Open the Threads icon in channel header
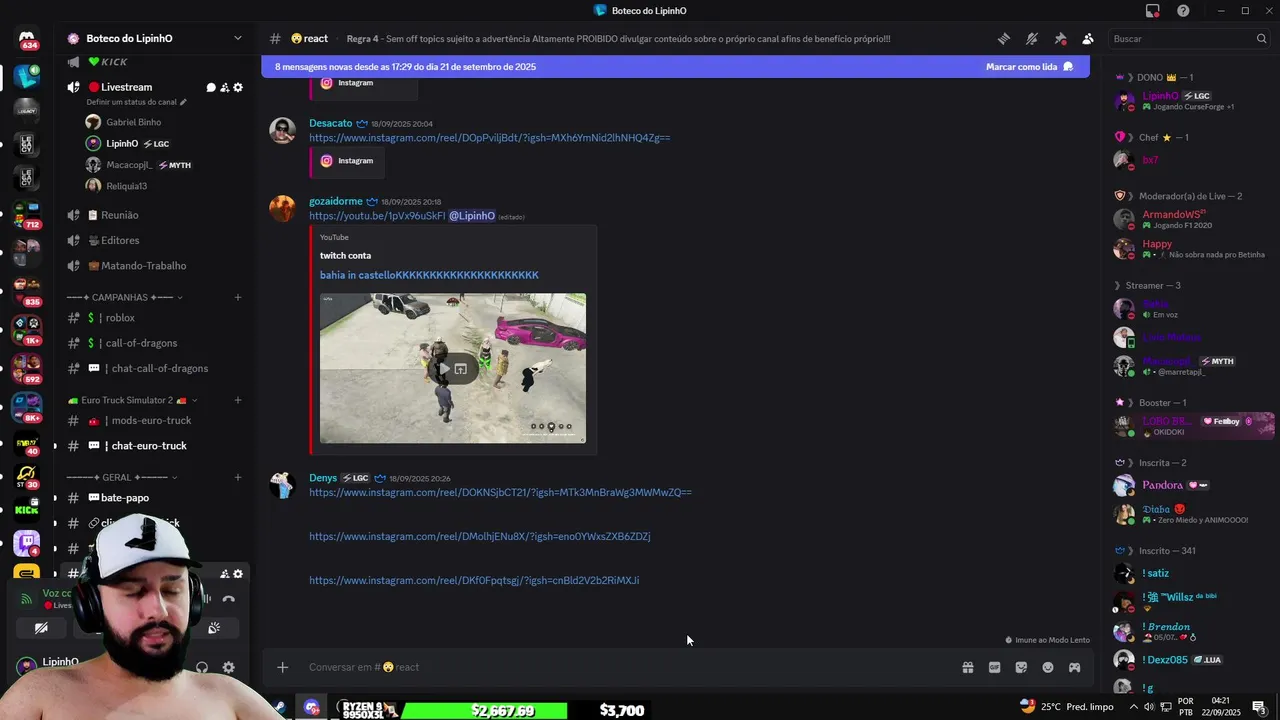Screen dimensions: 1280x720 click(1003, 39)
